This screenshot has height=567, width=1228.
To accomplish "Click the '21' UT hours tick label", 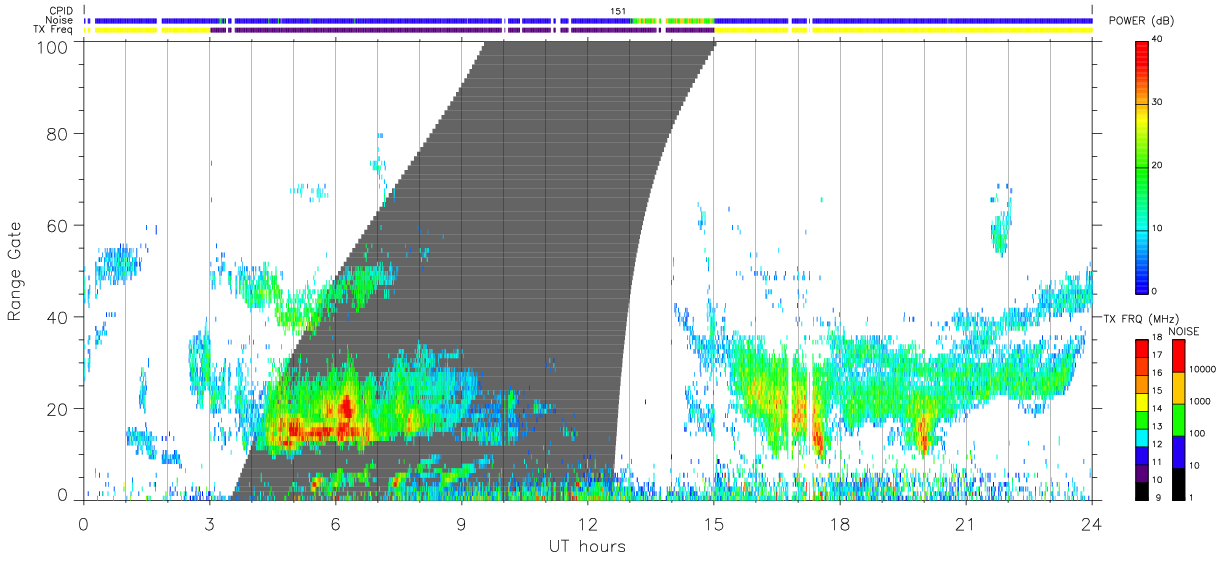I will [966, 522].
